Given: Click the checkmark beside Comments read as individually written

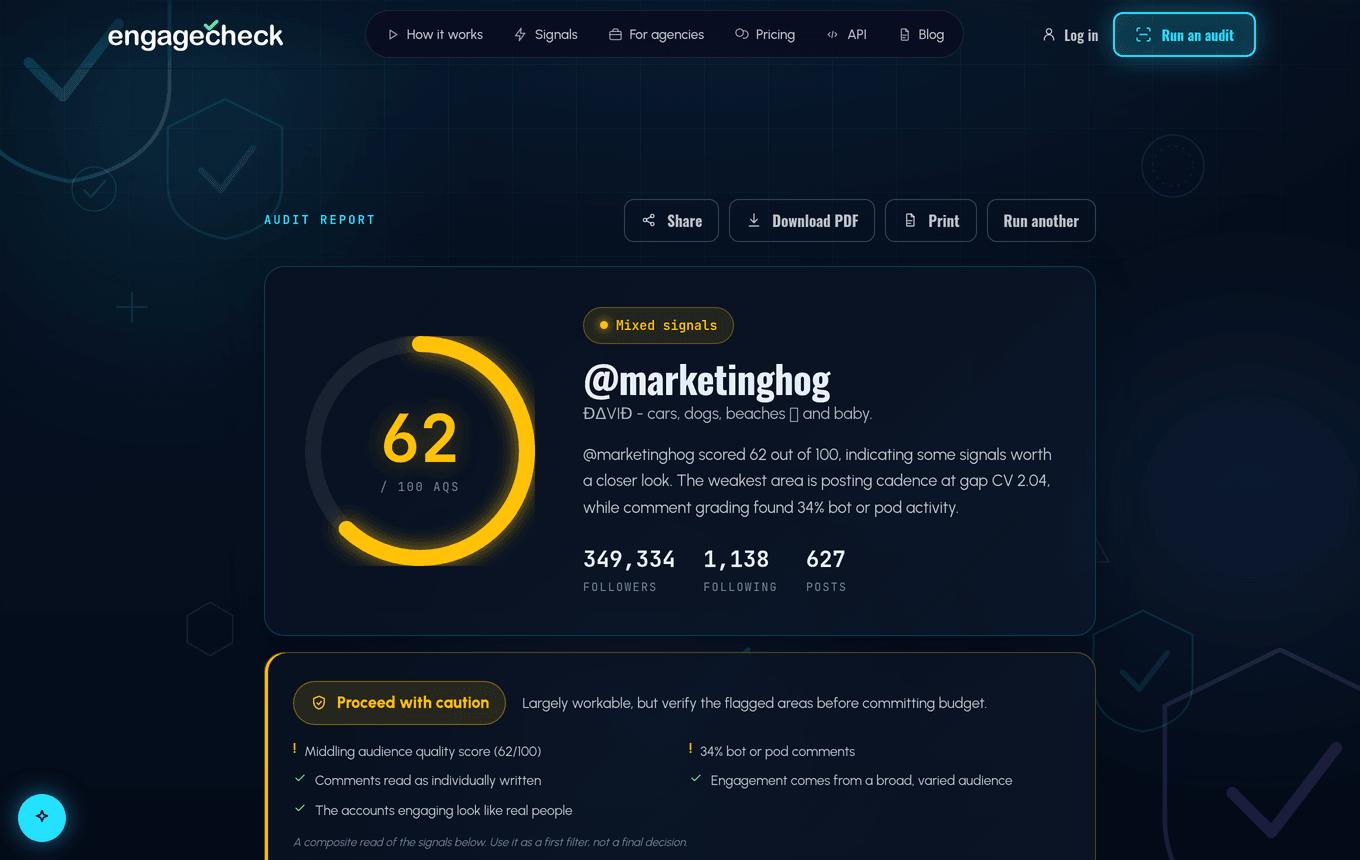Looking at the screenshot, I should [x=299, y=778].
